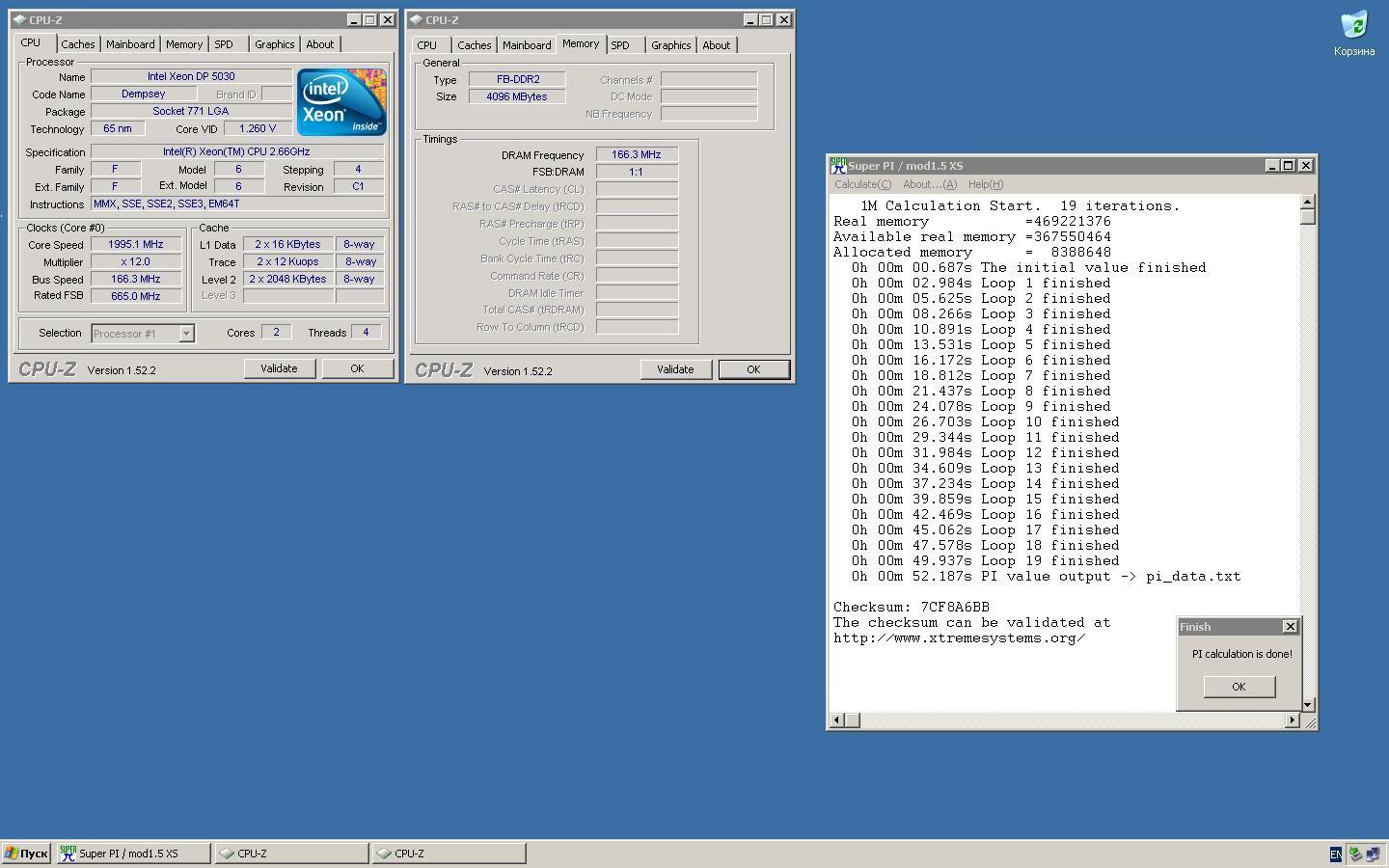Click the PI value output pi_data.txt line
The height and width of the screenshot is (868, 1389).
coord(1047,577)
